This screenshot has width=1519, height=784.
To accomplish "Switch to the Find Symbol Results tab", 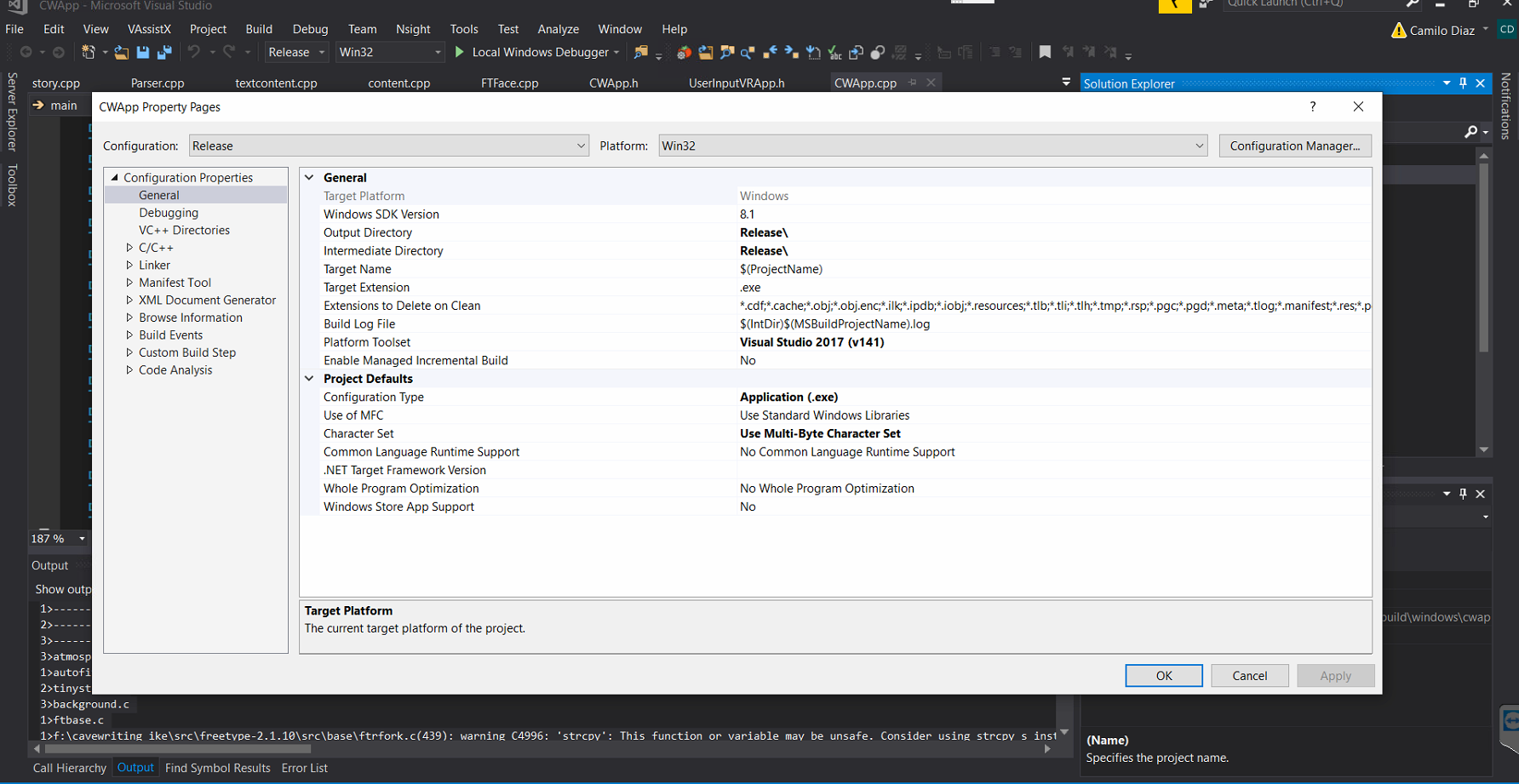I will (218, 768).
